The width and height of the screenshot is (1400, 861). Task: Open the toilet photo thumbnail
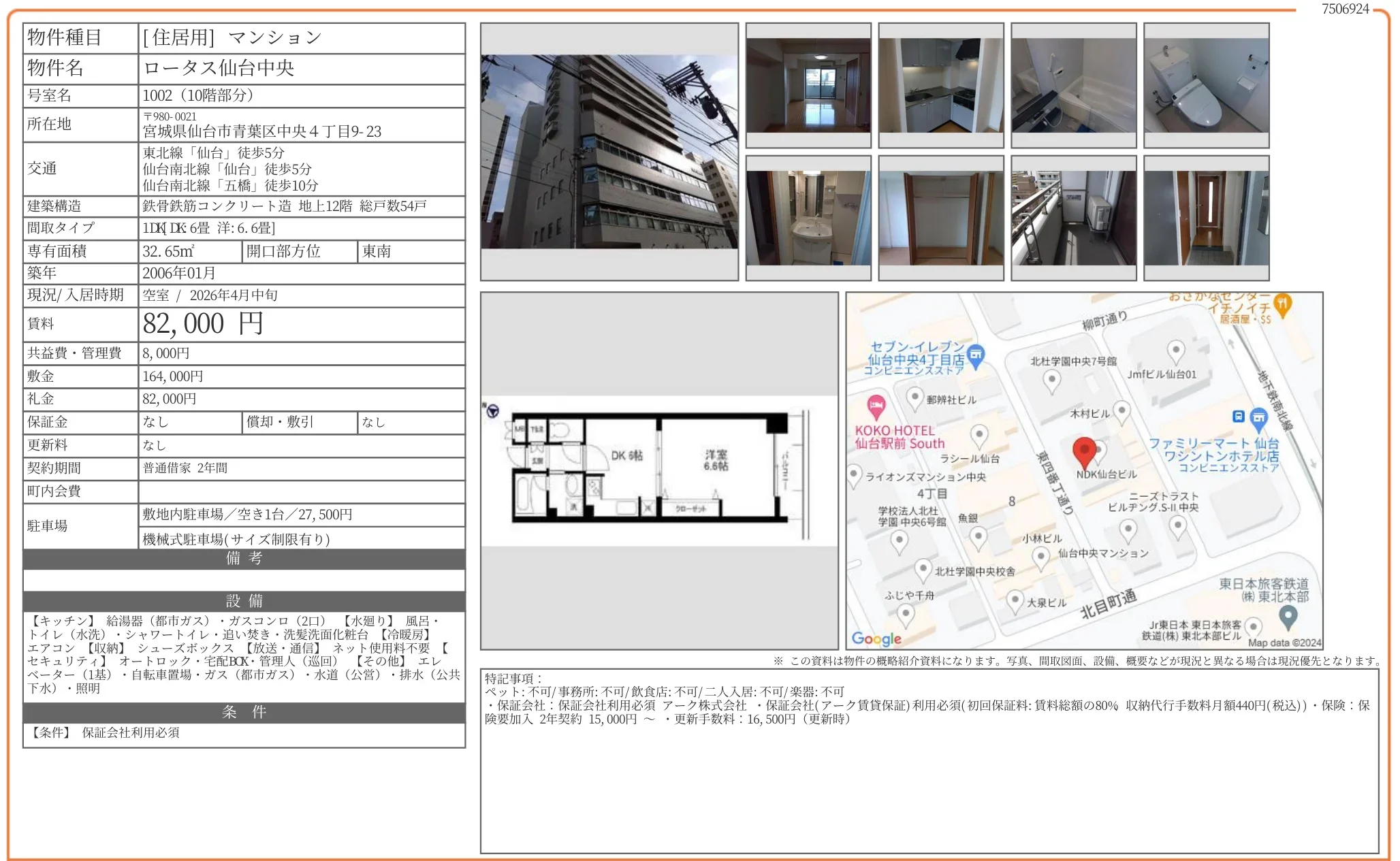click(x=1206, y=85)
